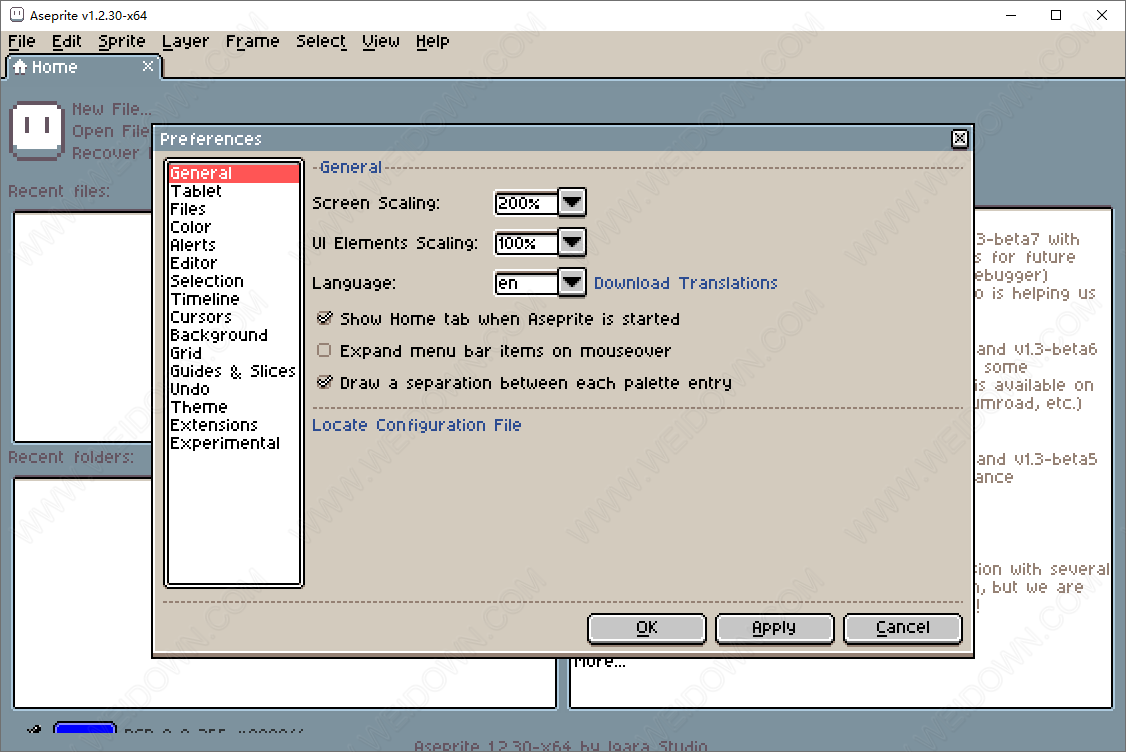This screenshot has height=752, width=1126.
Task: Open the Download Translations link
Action: point(686,283)
